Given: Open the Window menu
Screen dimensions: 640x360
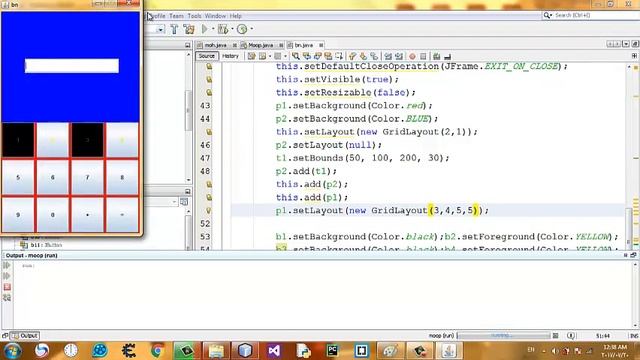Looking at the screenshot, I should [x=215, y=16].
